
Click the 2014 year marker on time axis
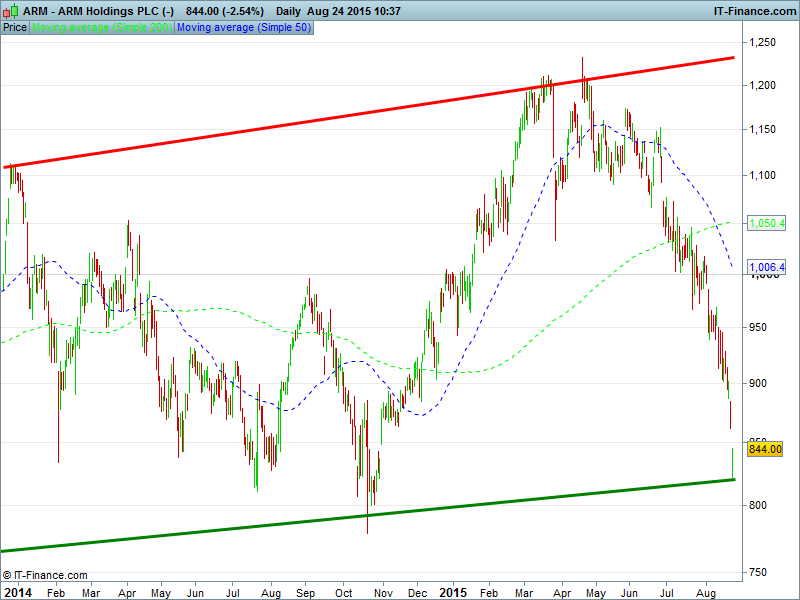tap(16, 592)
